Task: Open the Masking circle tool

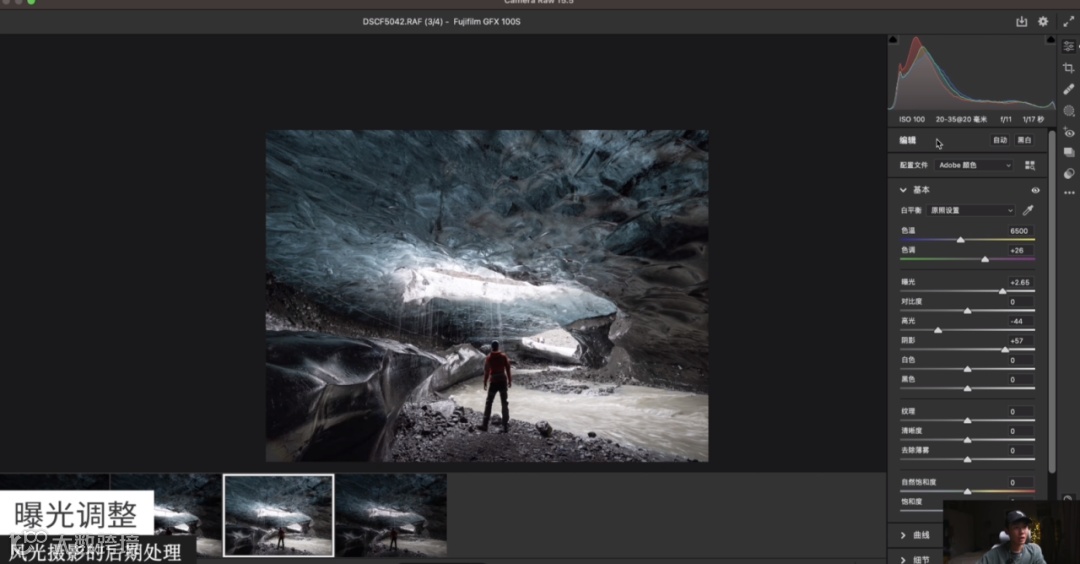Action: 1069,110
